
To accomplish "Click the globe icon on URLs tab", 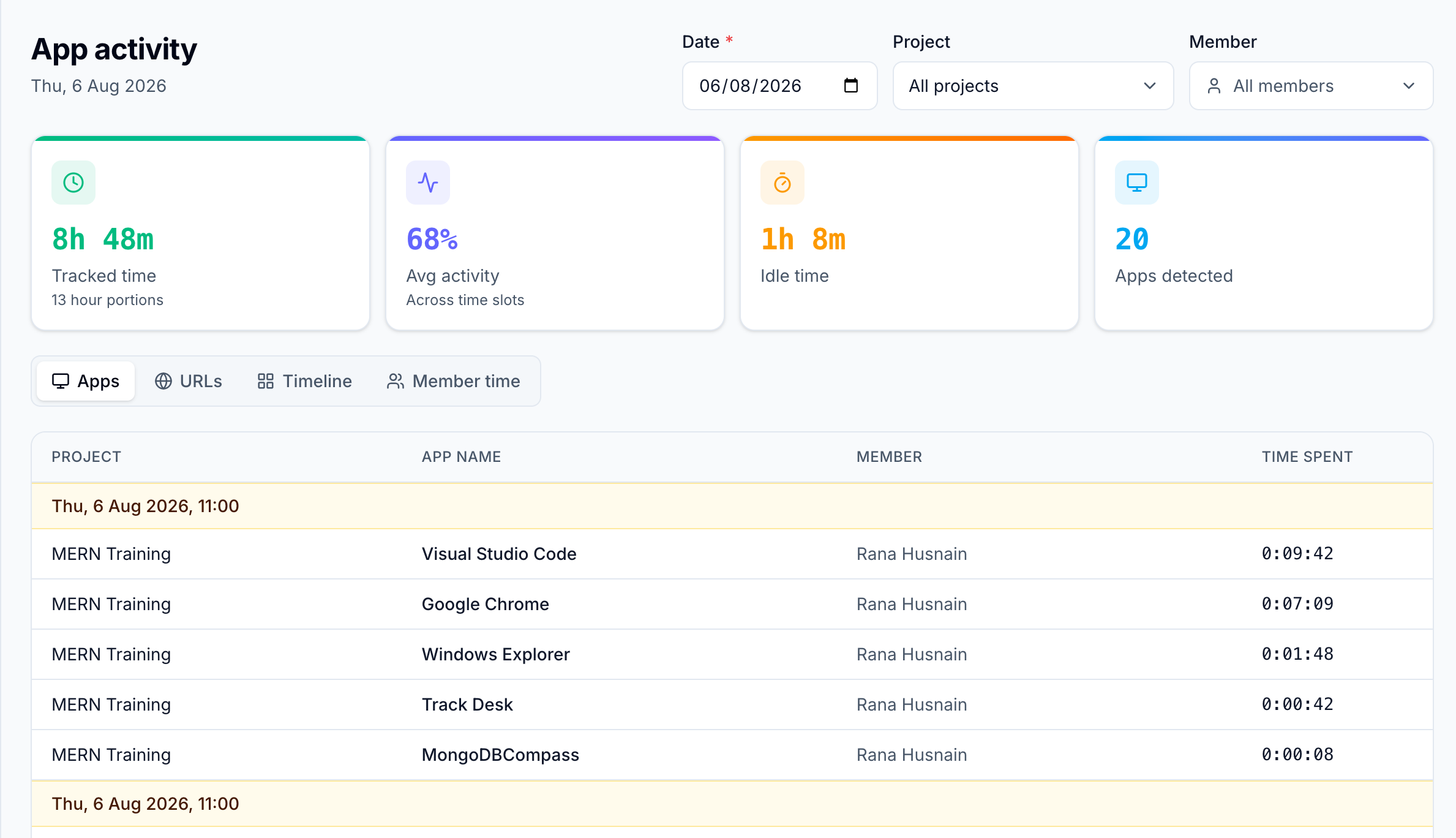I will [163, 381].
